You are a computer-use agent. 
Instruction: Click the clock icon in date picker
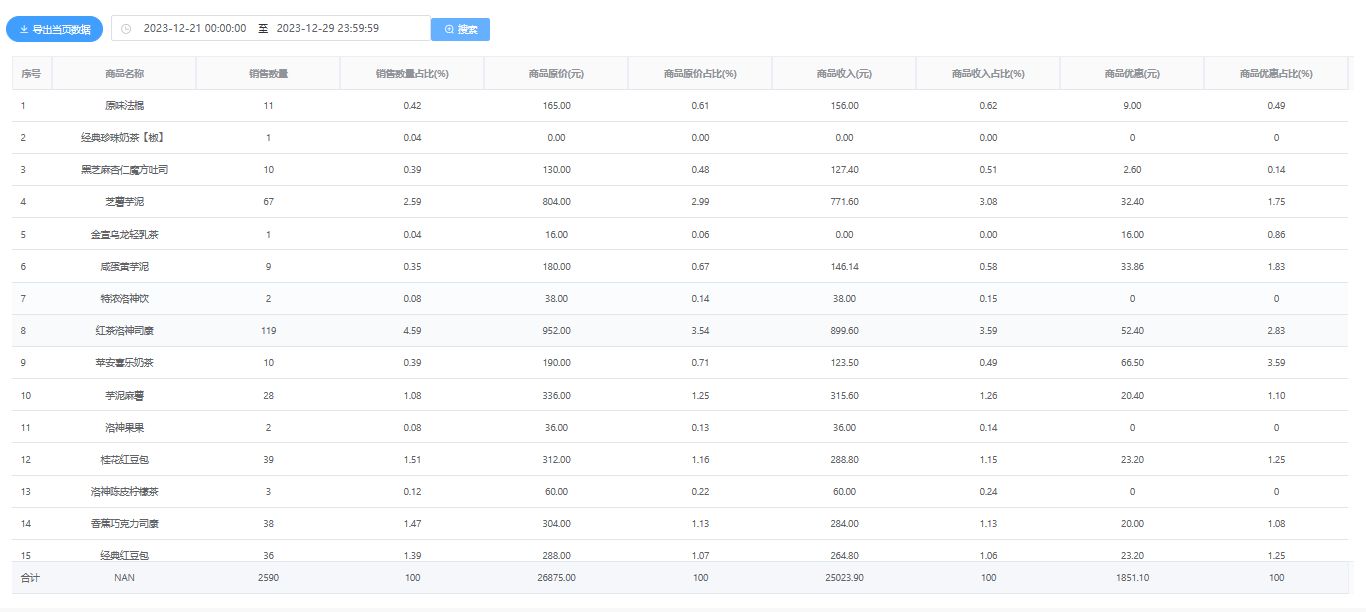click(x=126, y=29)
